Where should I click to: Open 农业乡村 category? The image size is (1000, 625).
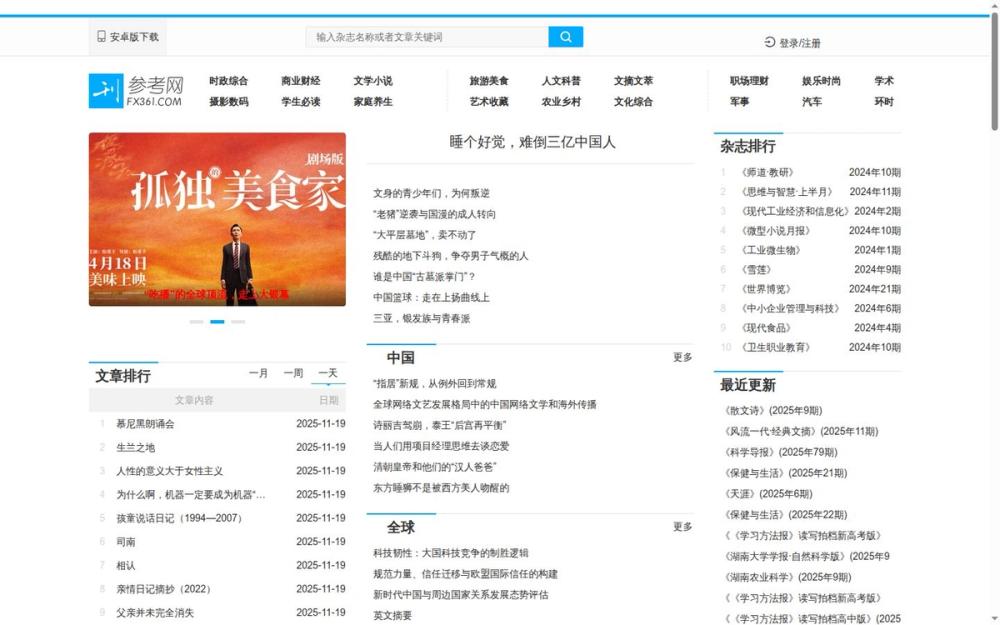click(561, 101)
